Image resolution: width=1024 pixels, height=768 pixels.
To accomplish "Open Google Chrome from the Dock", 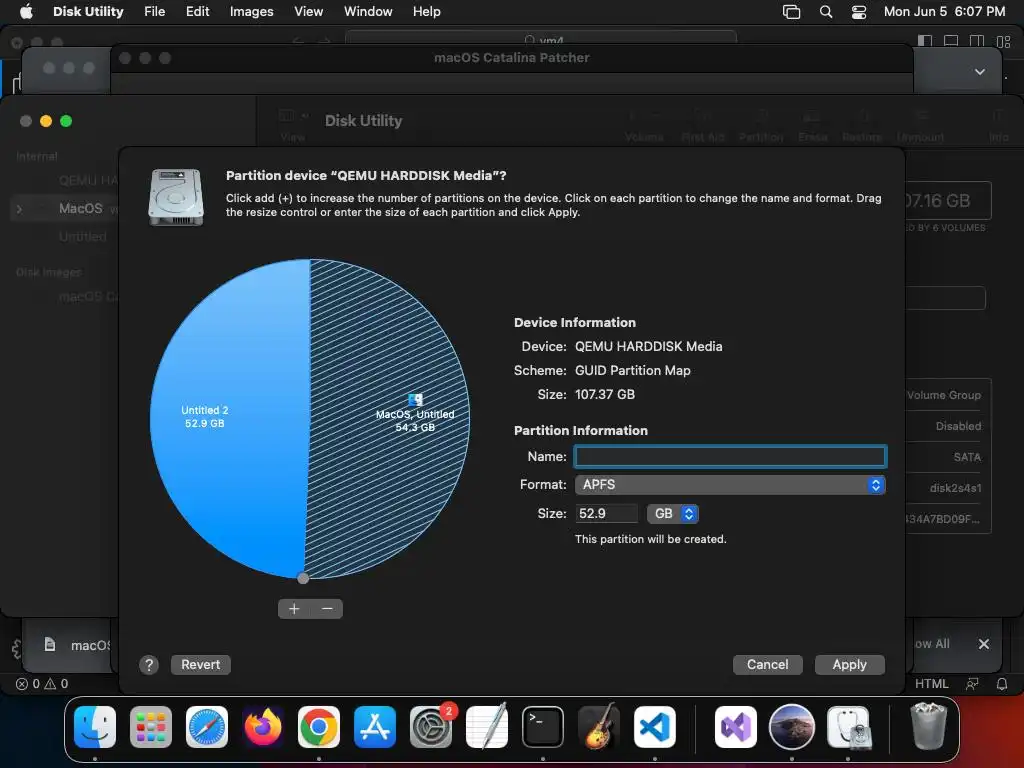I will coord(319,727).
